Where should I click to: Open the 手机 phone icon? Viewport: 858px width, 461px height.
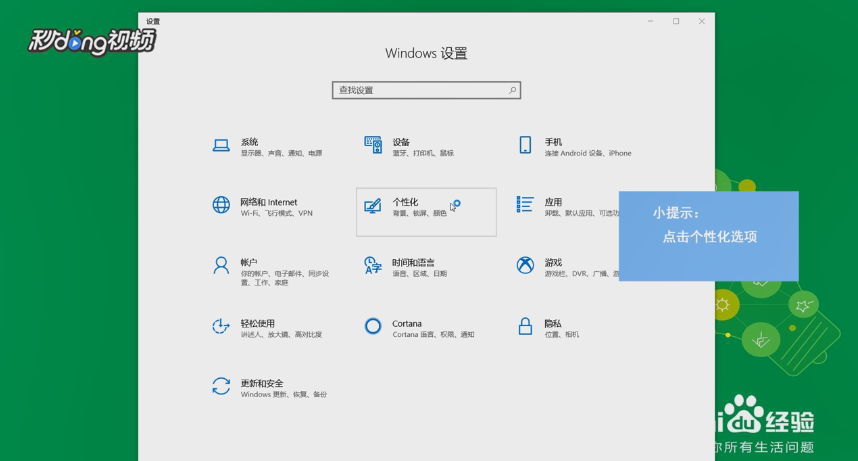click(x=525, y=145)
